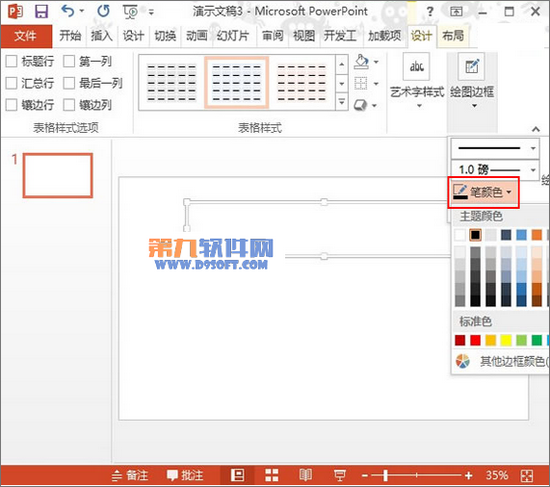
Task: Click the PowerPoint application logo icon
Action: tap(15, 11)
